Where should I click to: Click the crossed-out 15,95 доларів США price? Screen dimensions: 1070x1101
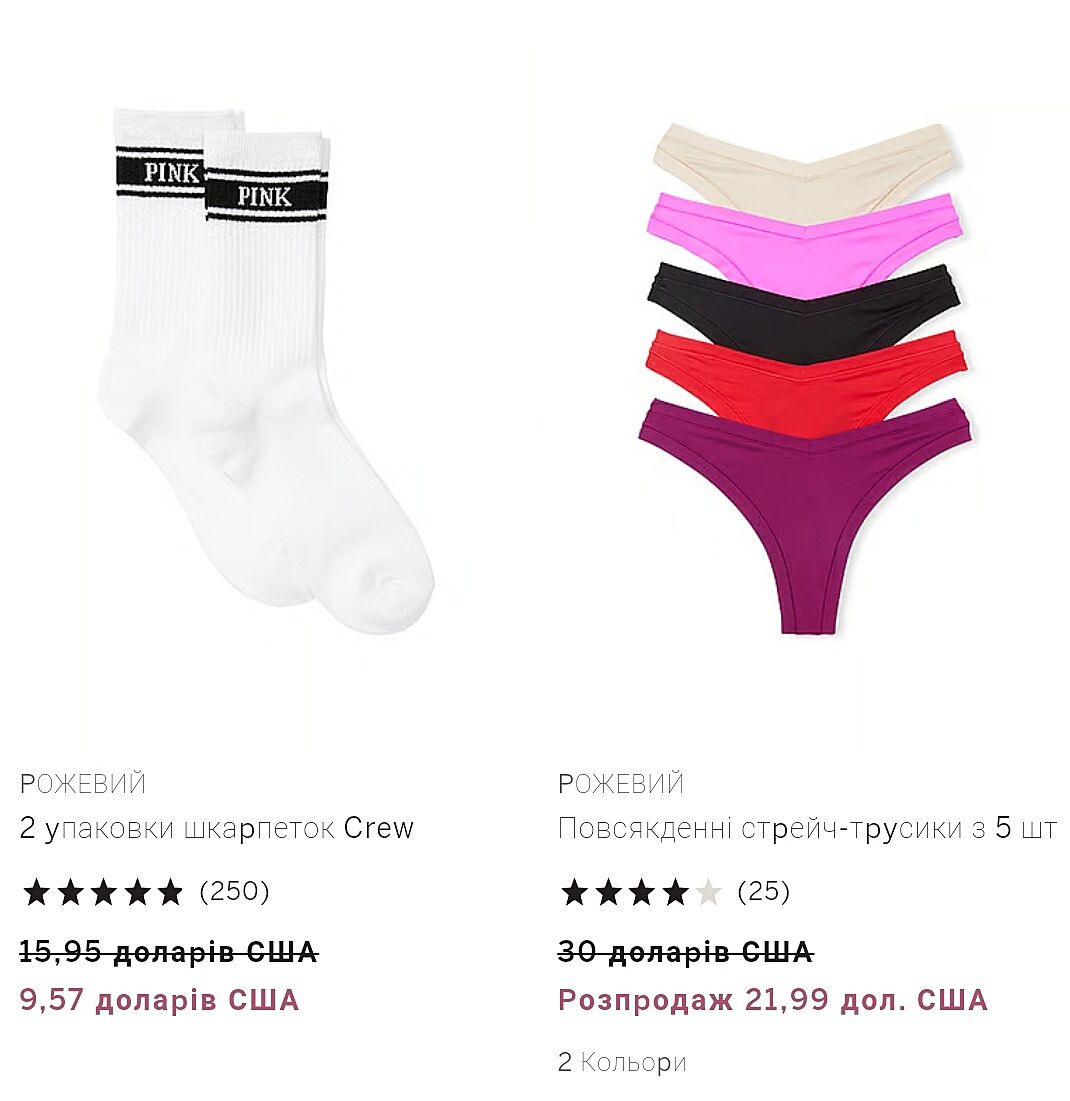coord(169,953)
